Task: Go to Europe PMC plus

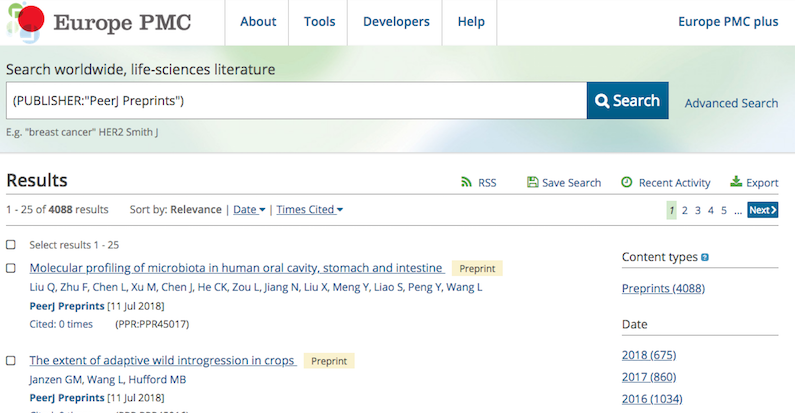Action: (x=728, y=22)
